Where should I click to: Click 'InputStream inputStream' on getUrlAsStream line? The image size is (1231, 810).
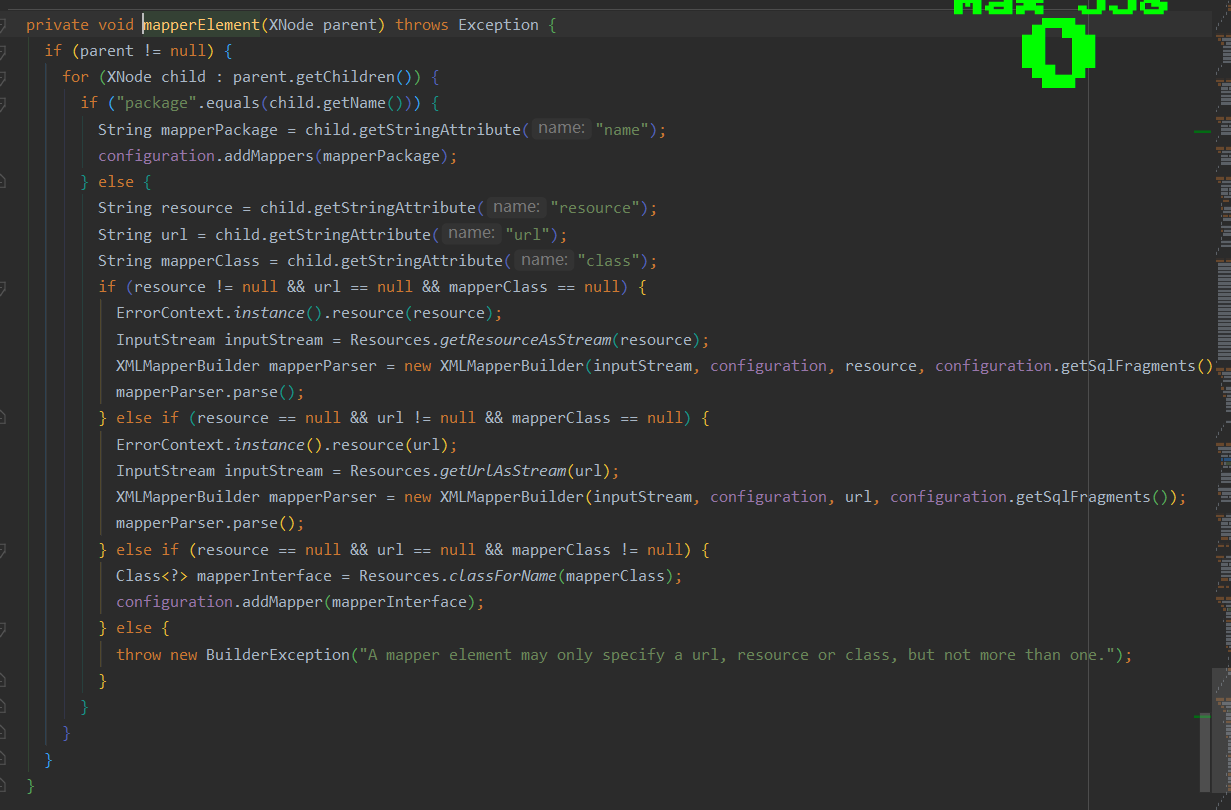[219, 471]
